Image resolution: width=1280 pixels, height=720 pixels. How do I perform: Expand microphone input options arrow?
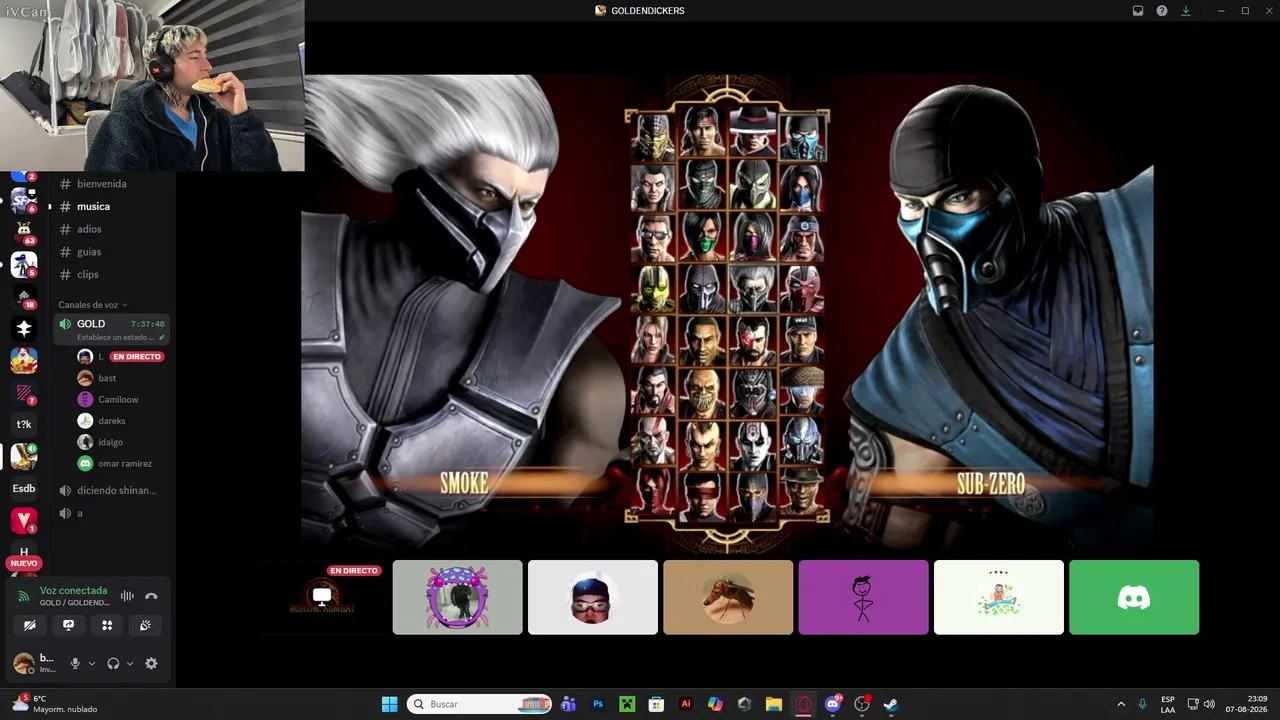[x=91, y=663]
